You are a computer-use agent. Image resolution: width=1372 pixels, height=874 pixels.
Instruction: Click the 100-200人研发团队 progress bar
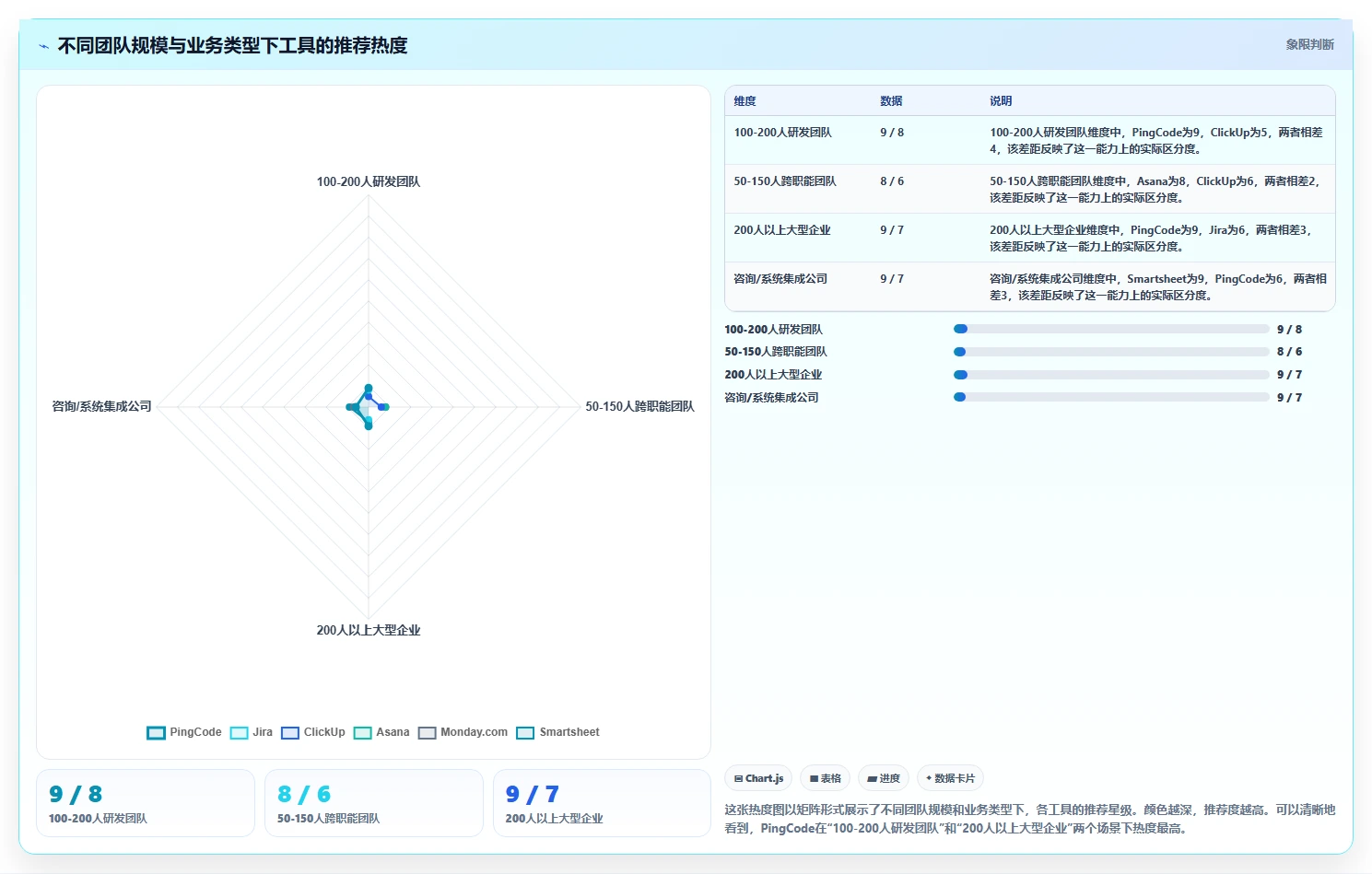[1111, 329]
